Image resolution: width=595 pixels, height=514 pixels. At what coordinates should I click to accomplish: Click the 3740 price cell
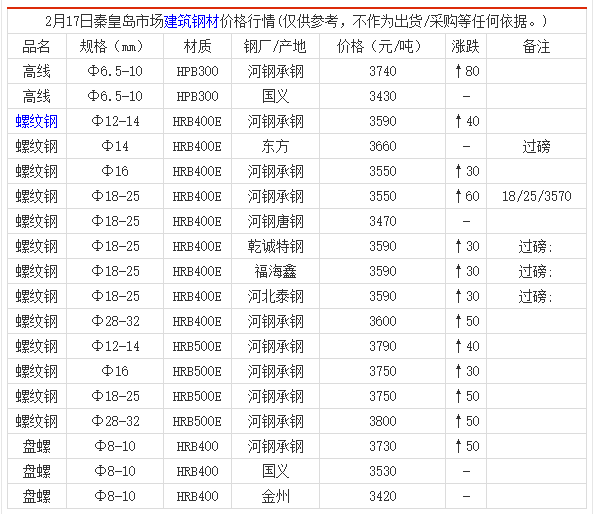382,71
